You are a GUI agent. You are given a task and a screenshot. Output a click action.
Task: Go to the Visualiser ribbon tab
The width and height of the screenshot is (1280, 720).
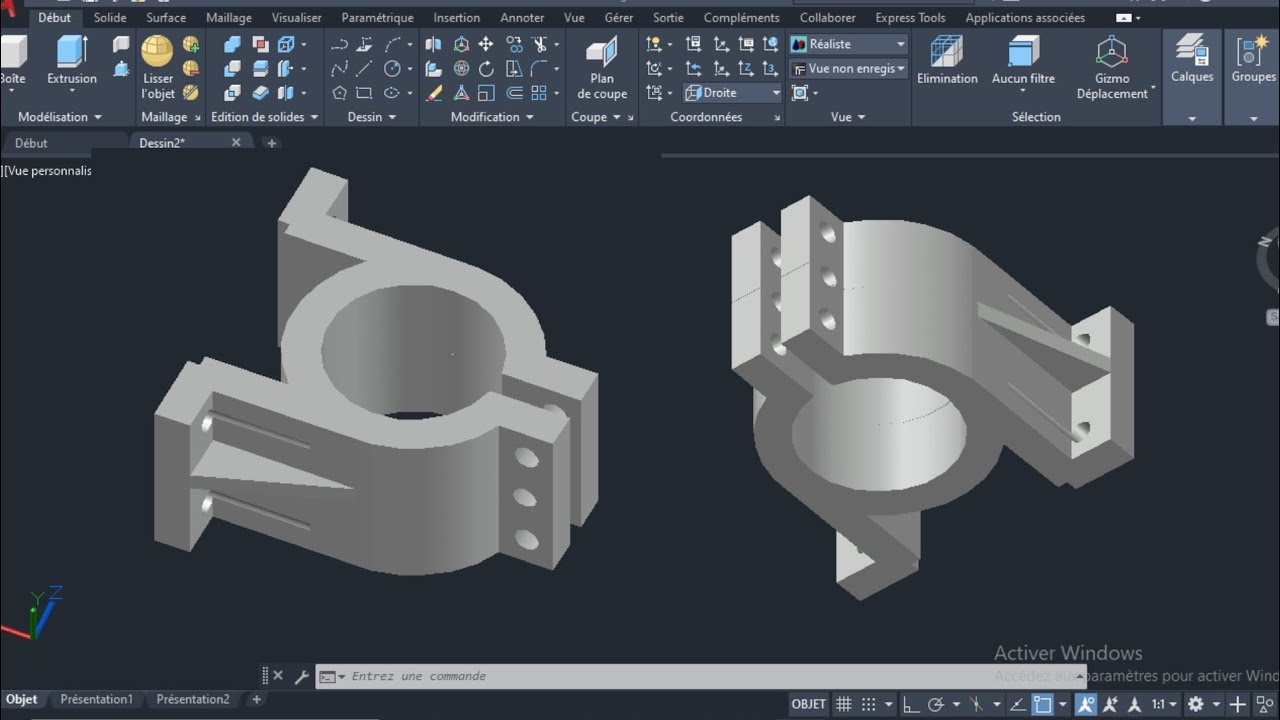[x=297, y=18]
